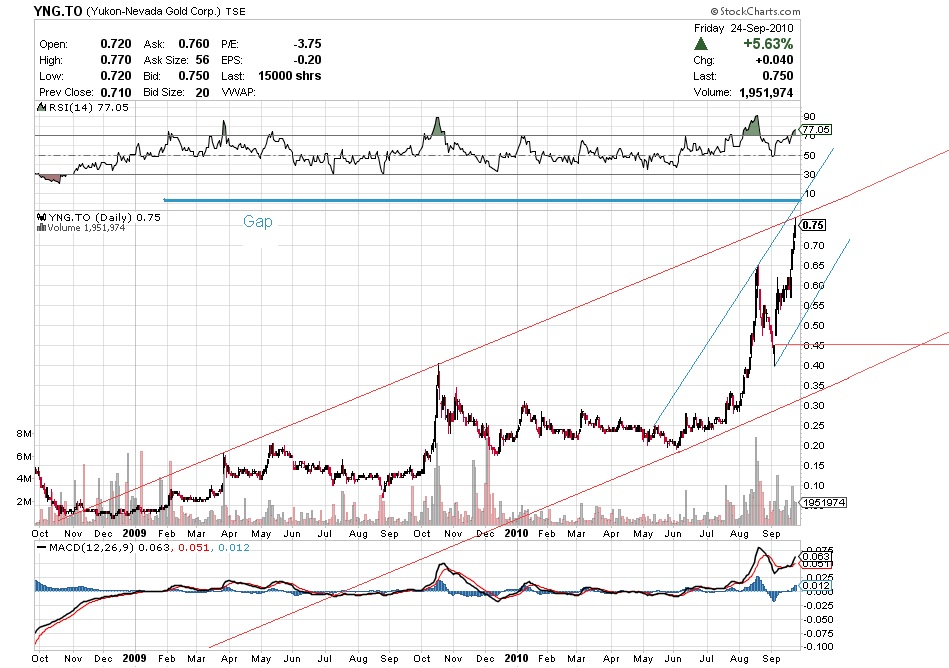The image size is (949, 668).
Task: Click the 'Gap' annotation text
Action: coord(258,221)
